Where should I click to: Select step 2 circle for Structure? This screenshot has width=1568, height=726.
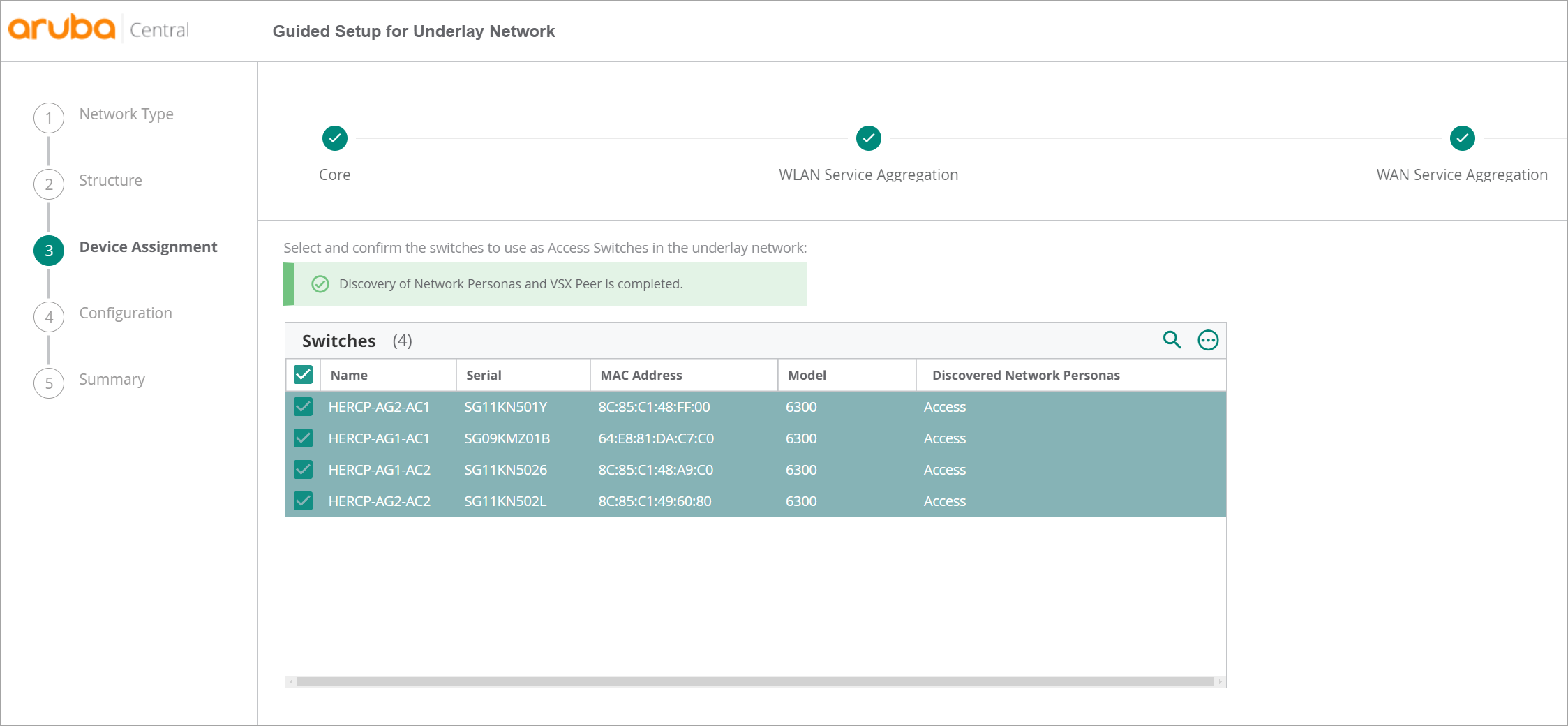tap(49, 184)
